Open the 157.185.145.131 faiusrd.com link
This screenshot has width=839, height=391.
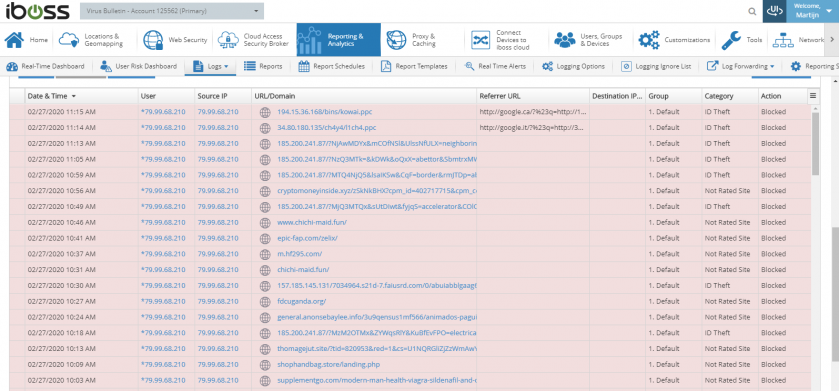tap(377, 285)
